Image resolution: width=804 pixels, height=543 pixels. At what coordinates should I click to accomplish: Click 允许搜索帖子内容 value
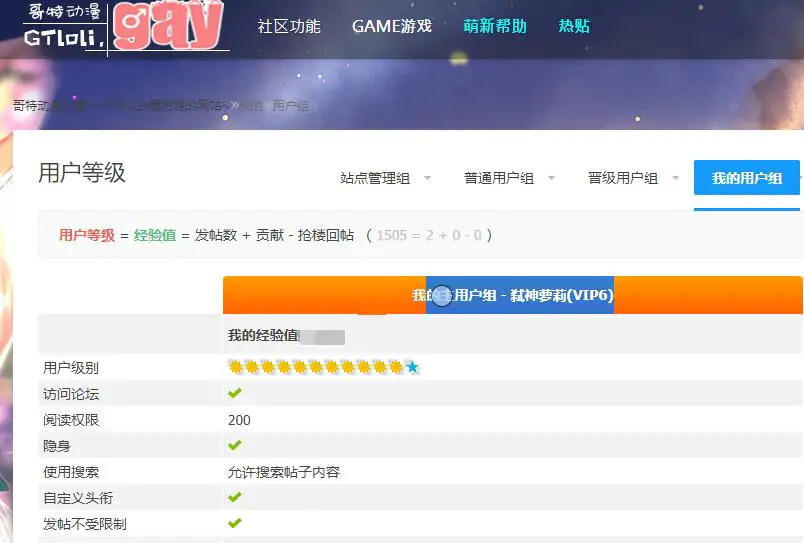(284, 472)
